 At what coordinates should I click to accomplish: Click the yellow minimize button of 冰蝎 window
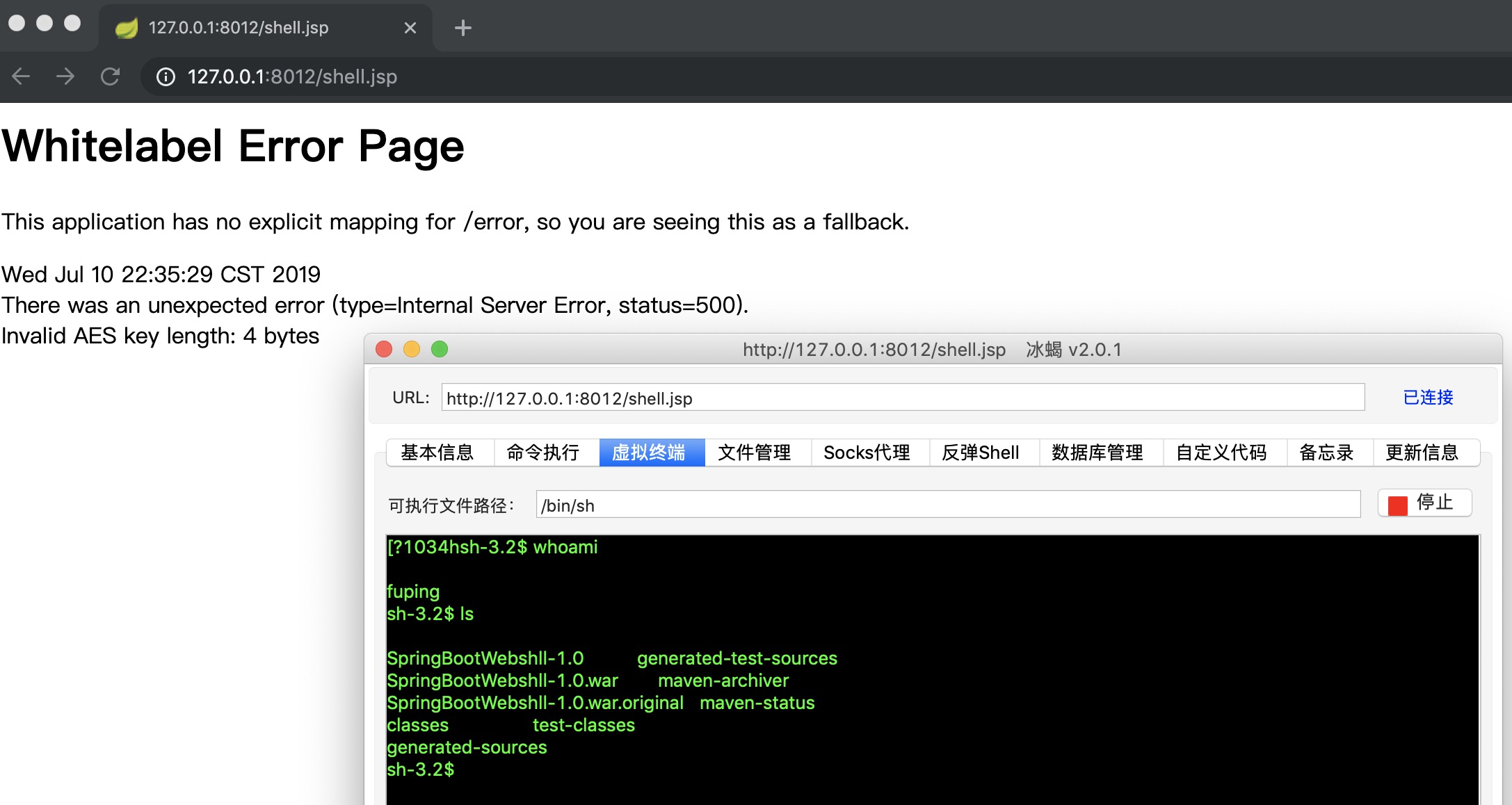tap(412, 349)
